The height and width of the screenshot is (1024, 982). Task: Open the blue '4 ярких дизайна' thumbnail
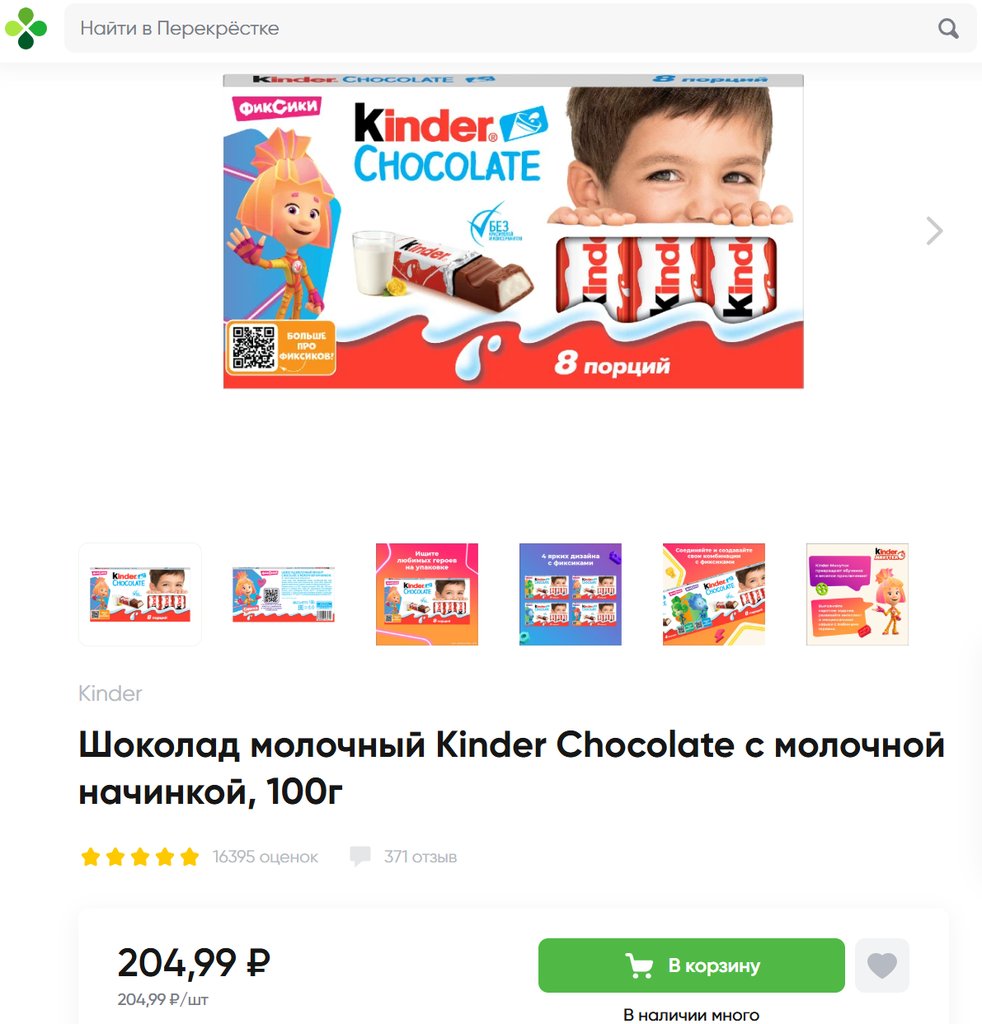pos(570,594)
